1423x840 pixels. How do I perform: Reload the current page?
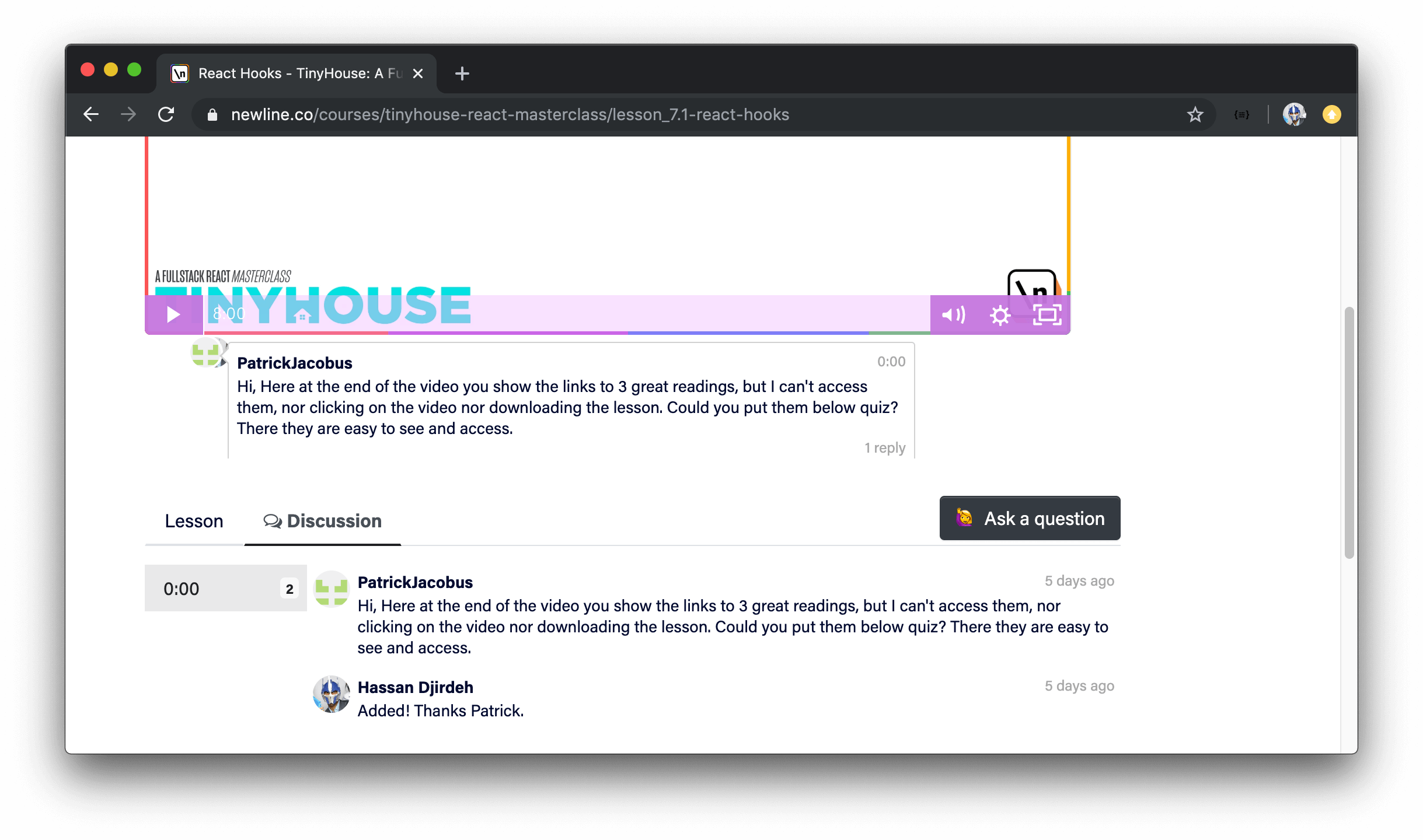coord(166,114)
